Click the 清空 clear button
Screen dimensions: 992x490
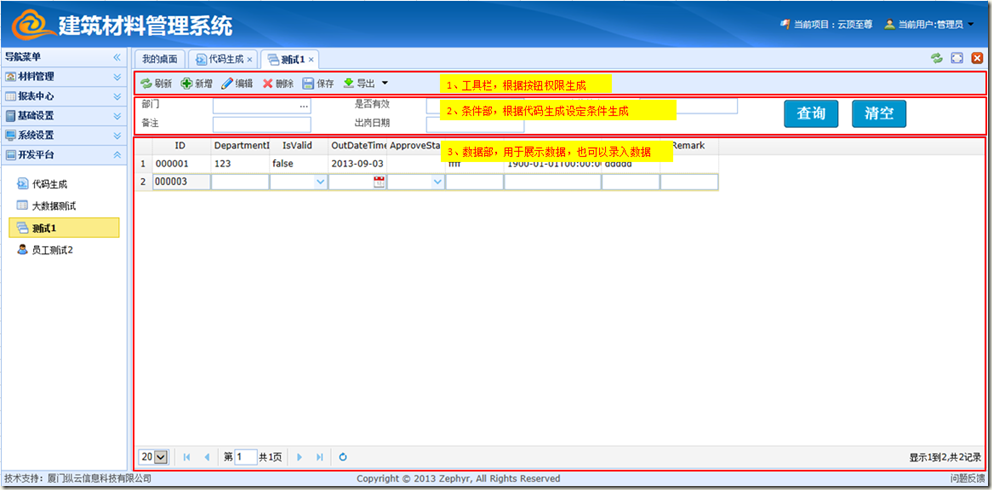coord(879,114)
